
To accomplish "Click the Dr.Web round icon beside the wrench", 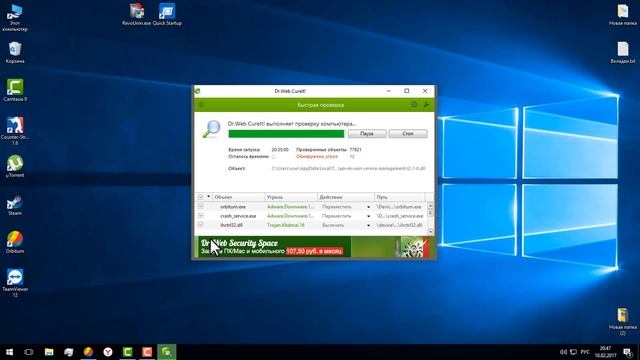I will [x=414, y=105].
